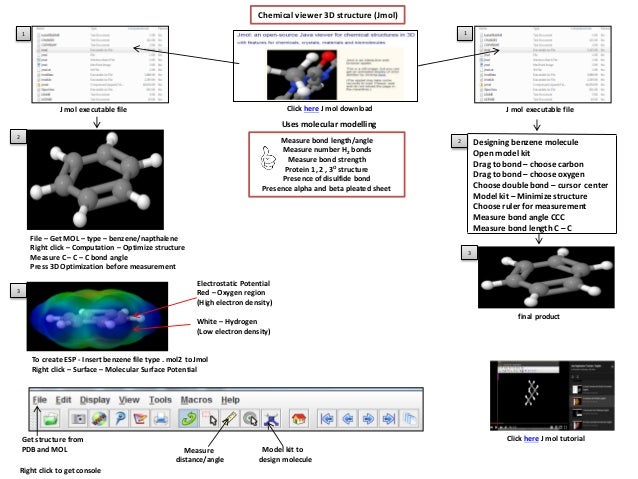Open the Tools menu
638x479 pixels.
coord(160,400)
